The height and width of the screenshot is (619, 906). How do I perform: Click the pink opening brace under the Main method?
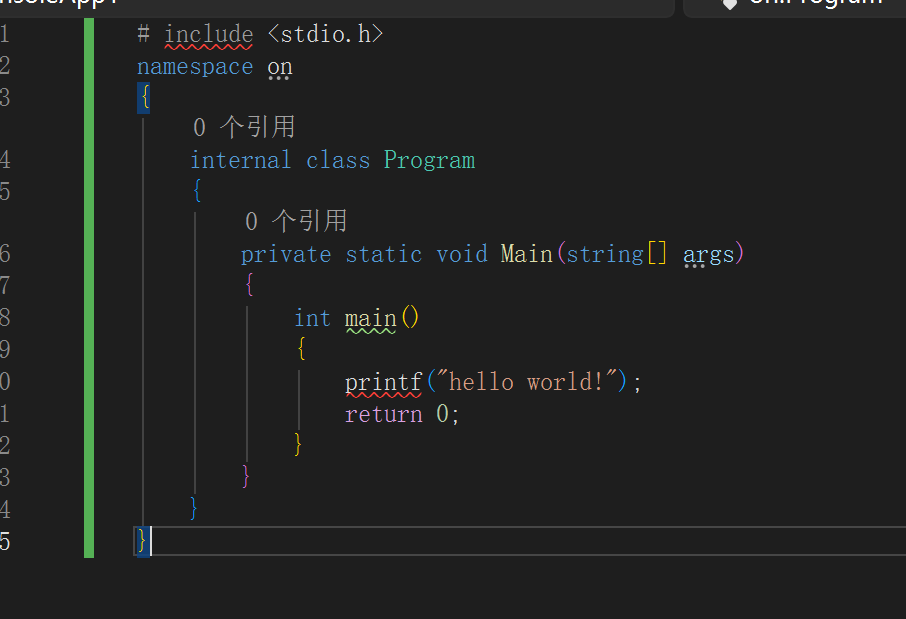click(249, 284)
